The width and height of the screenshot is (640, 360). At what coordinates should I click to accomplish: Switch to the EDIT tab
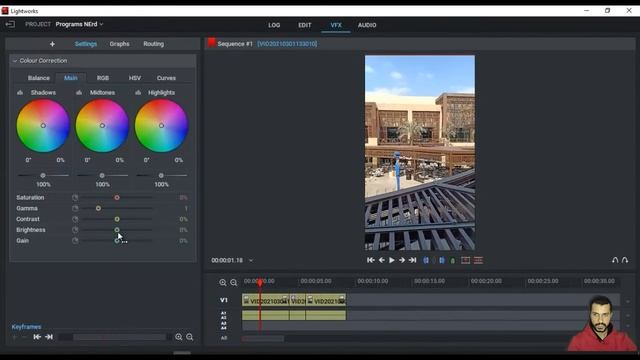(304, 25)
